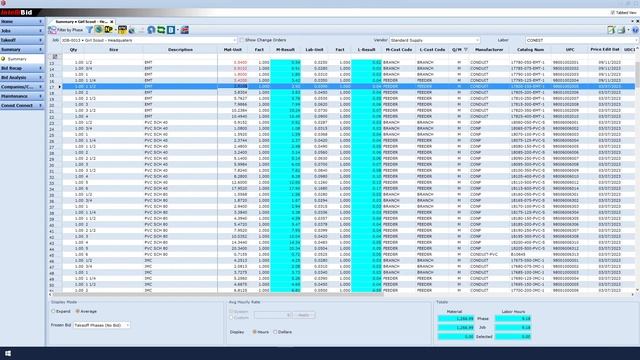Sort by the Mat-Unit column header

click(x=233, y=49)
